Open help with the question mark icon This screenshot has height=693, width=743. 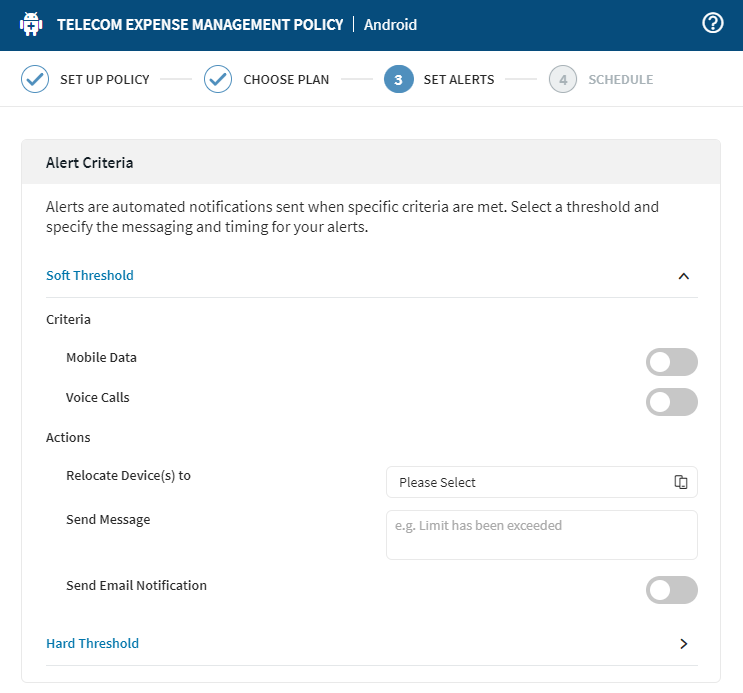712,24
